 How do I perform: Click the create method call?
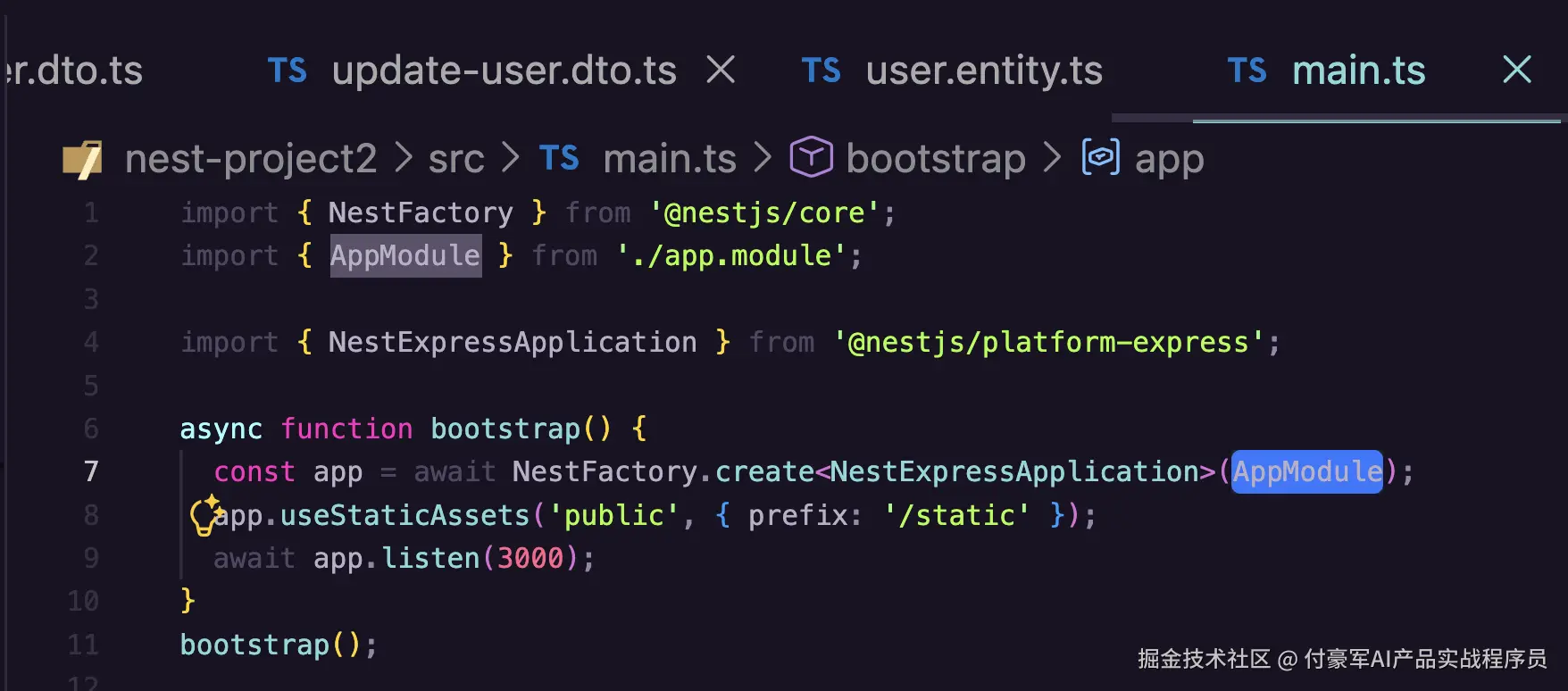pos(765,471)
